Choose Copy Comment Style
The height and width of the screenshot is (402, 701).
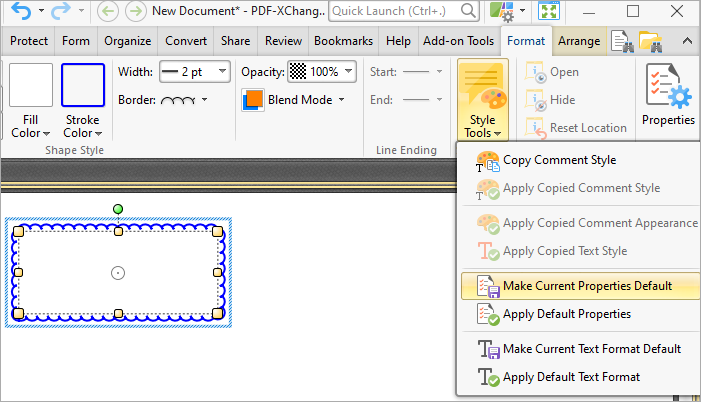pos(580,160)
